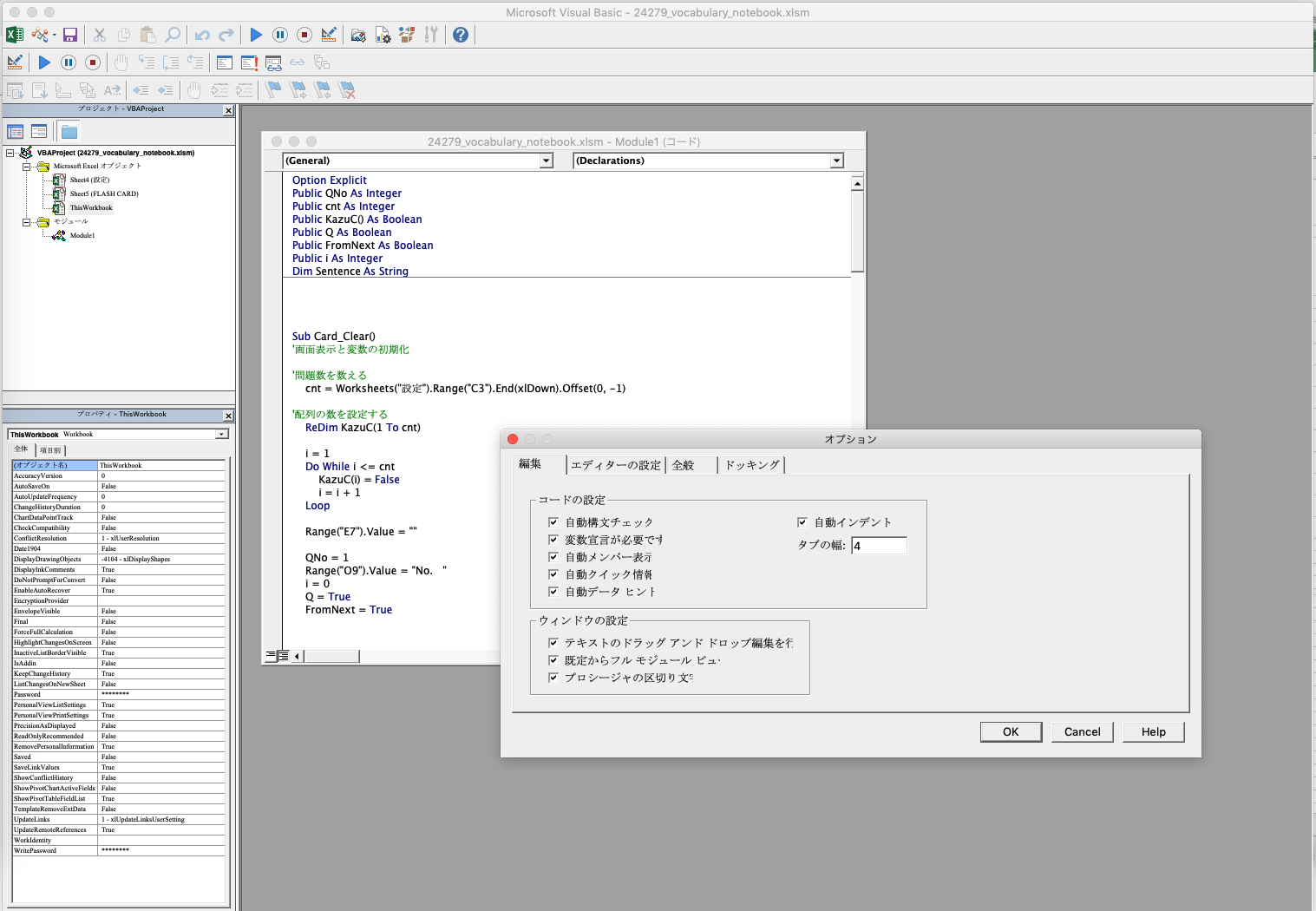Toggle the 自動メンバー表示 checkbox
1316x911 pixels.
[553, 557]
